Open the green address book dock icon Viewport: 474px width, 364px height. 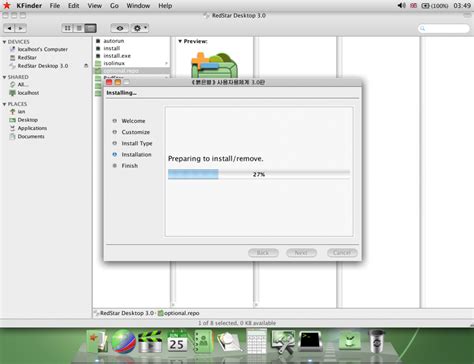[x=203, y=341]
